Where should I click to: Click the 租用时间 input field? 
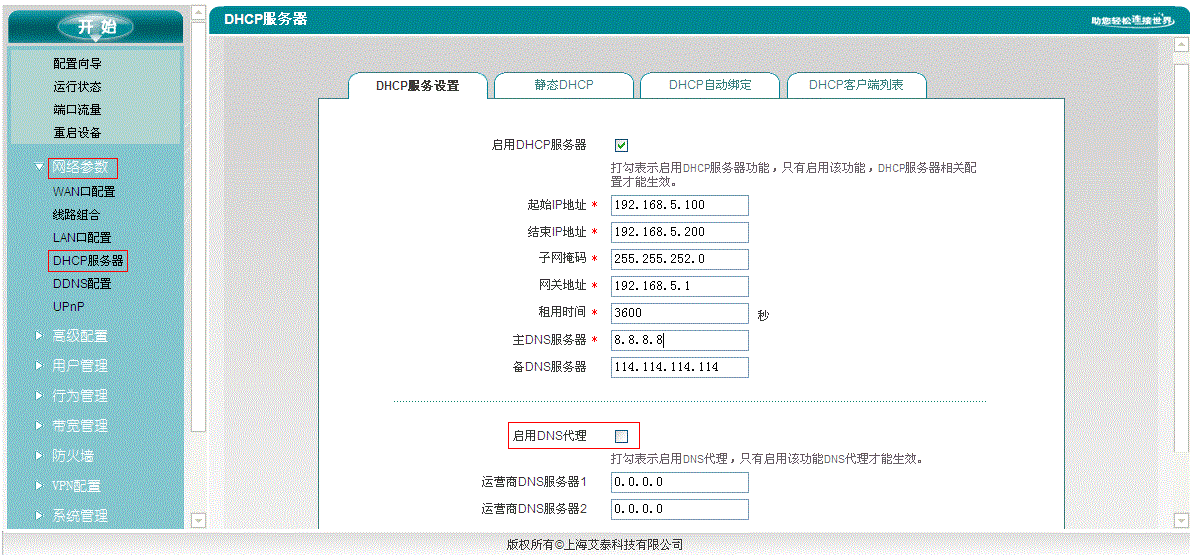pos(679,314)
